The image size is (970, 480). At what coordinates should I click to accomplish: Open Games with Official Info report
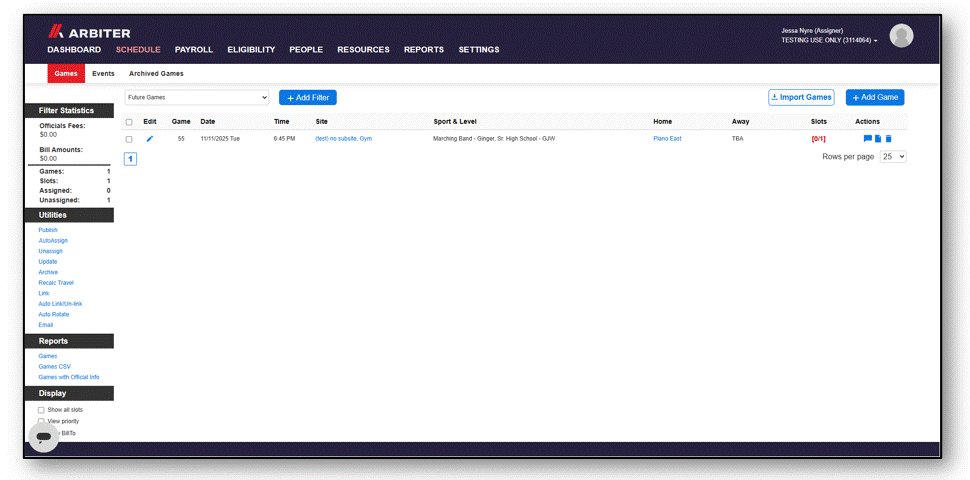69,377
